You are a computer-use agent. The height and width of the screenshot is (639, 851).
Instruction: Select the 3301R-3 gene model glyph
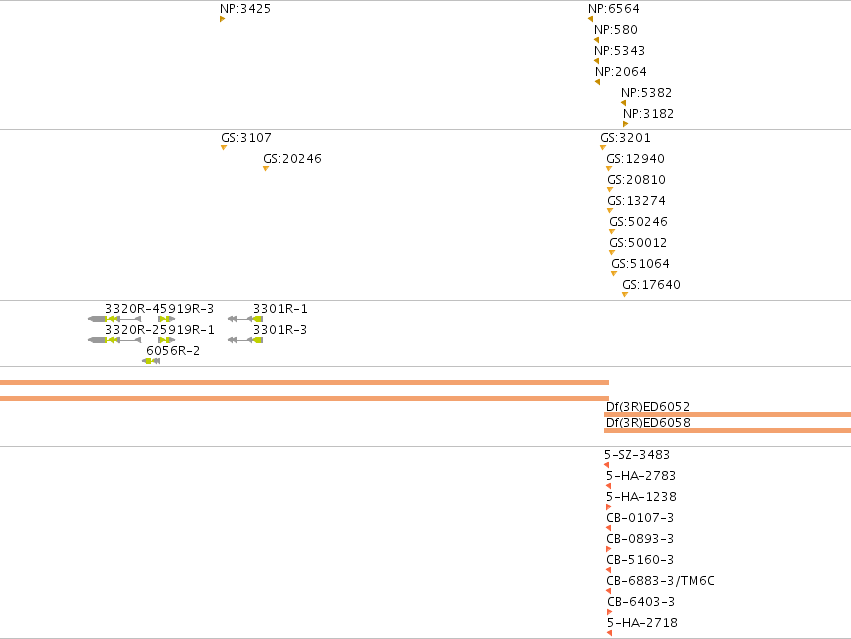click(245, 340)
